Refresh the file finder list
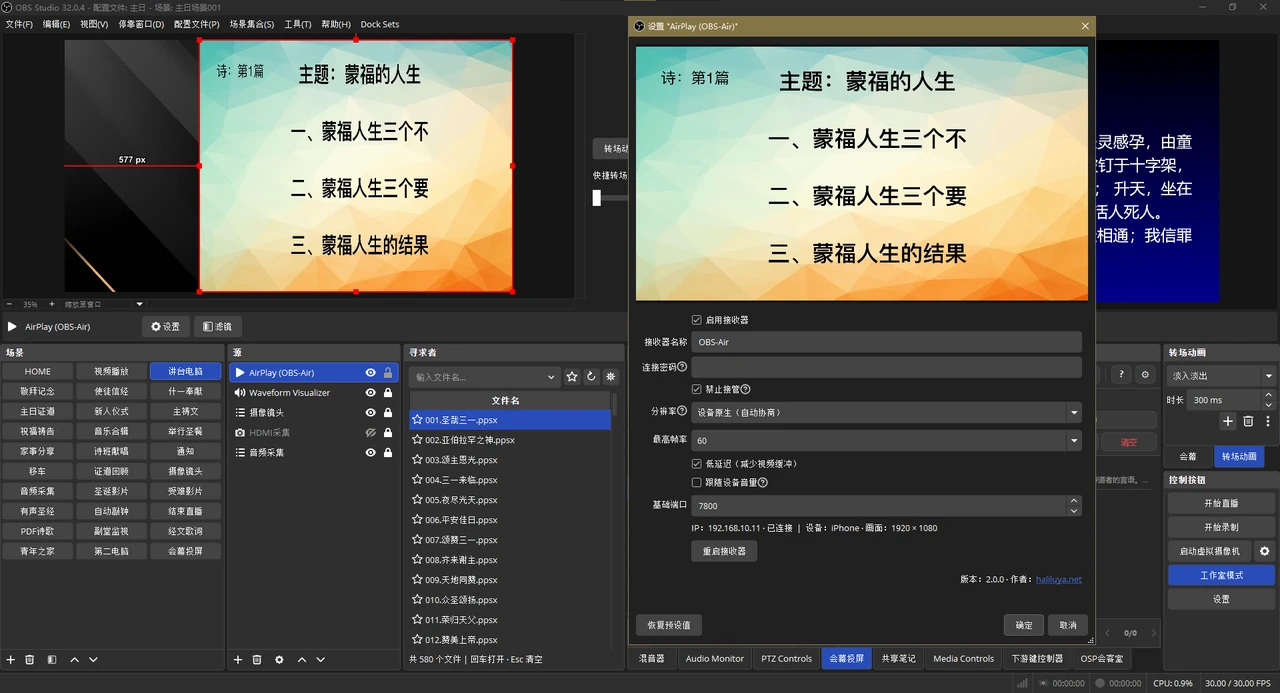1280x693 pixels. (591, 377)
